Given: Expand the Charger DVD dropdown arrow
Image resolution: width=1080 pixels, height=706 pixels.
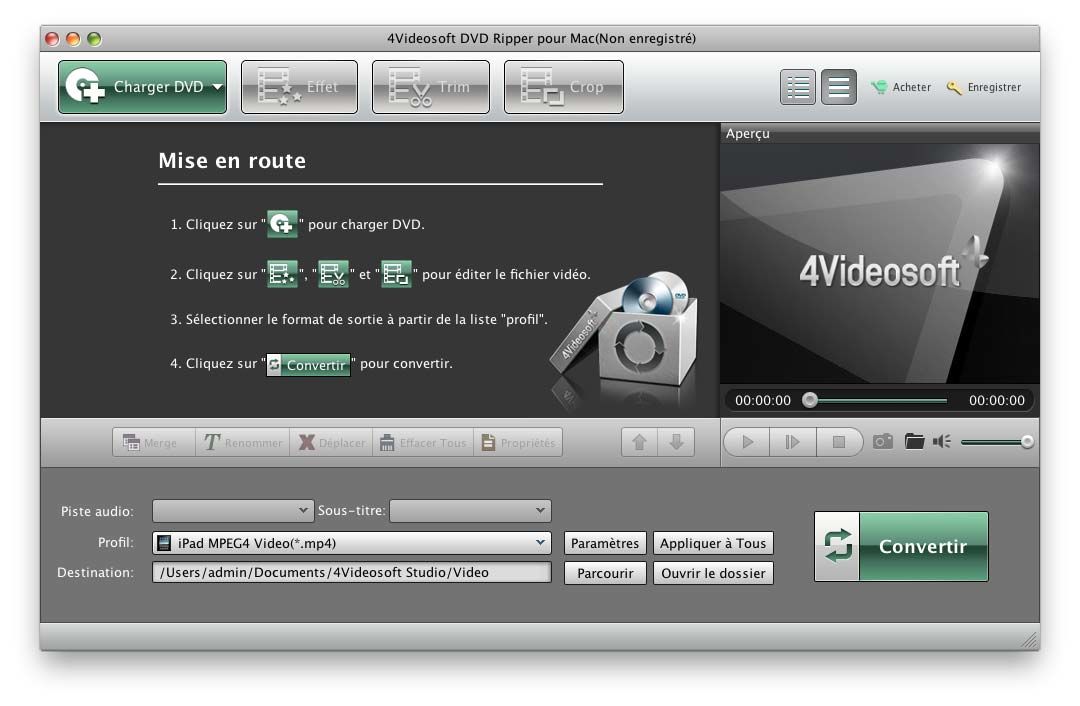Looking at the screenshot, I should tap(218, 87).
